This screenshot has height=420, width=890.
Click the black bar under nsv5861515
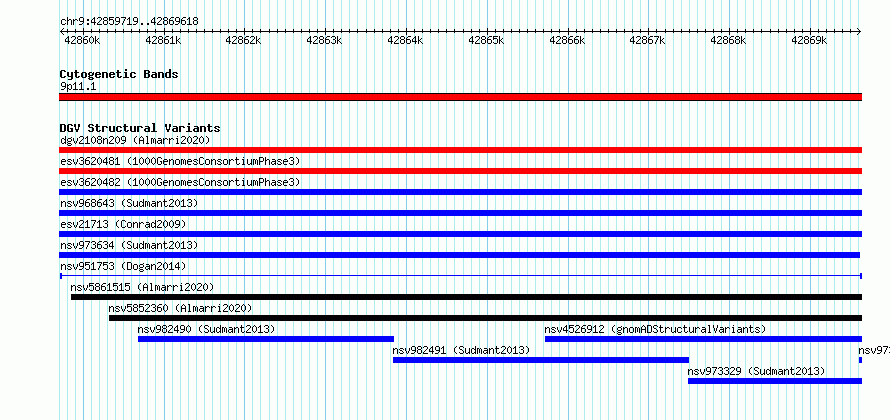pos(466,297)
